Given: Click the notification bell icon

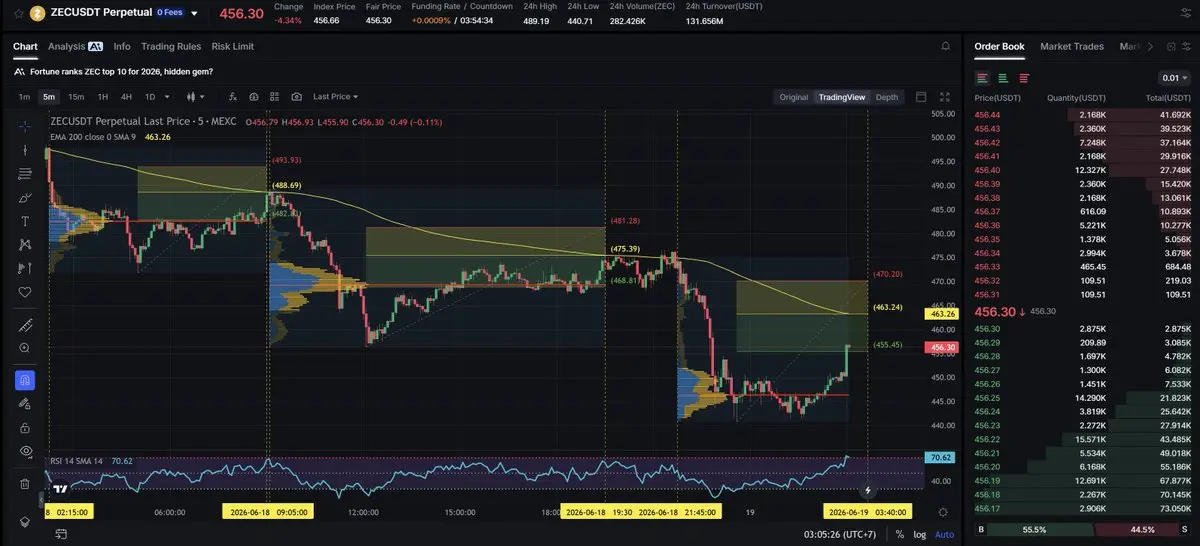Looking at the screenshot, I should (945, 46).
